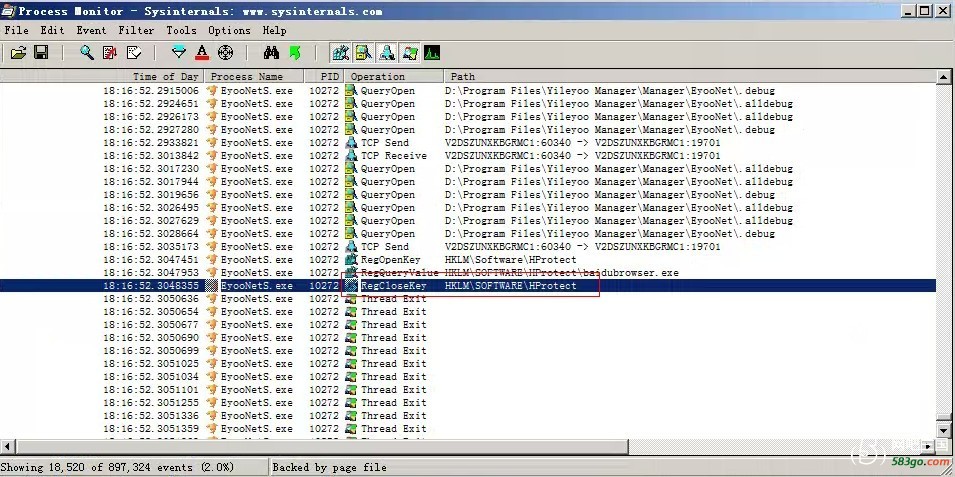
Task: Click the vertical scrollbar down arrow
Action: [943, 431]
